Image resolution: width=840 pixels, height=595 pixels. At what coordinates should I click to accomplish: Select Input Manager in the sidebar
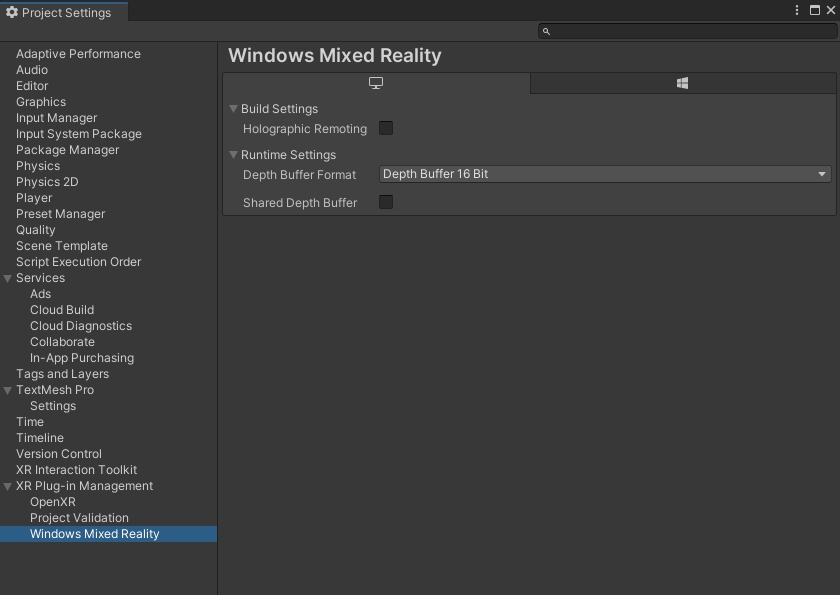56,118
